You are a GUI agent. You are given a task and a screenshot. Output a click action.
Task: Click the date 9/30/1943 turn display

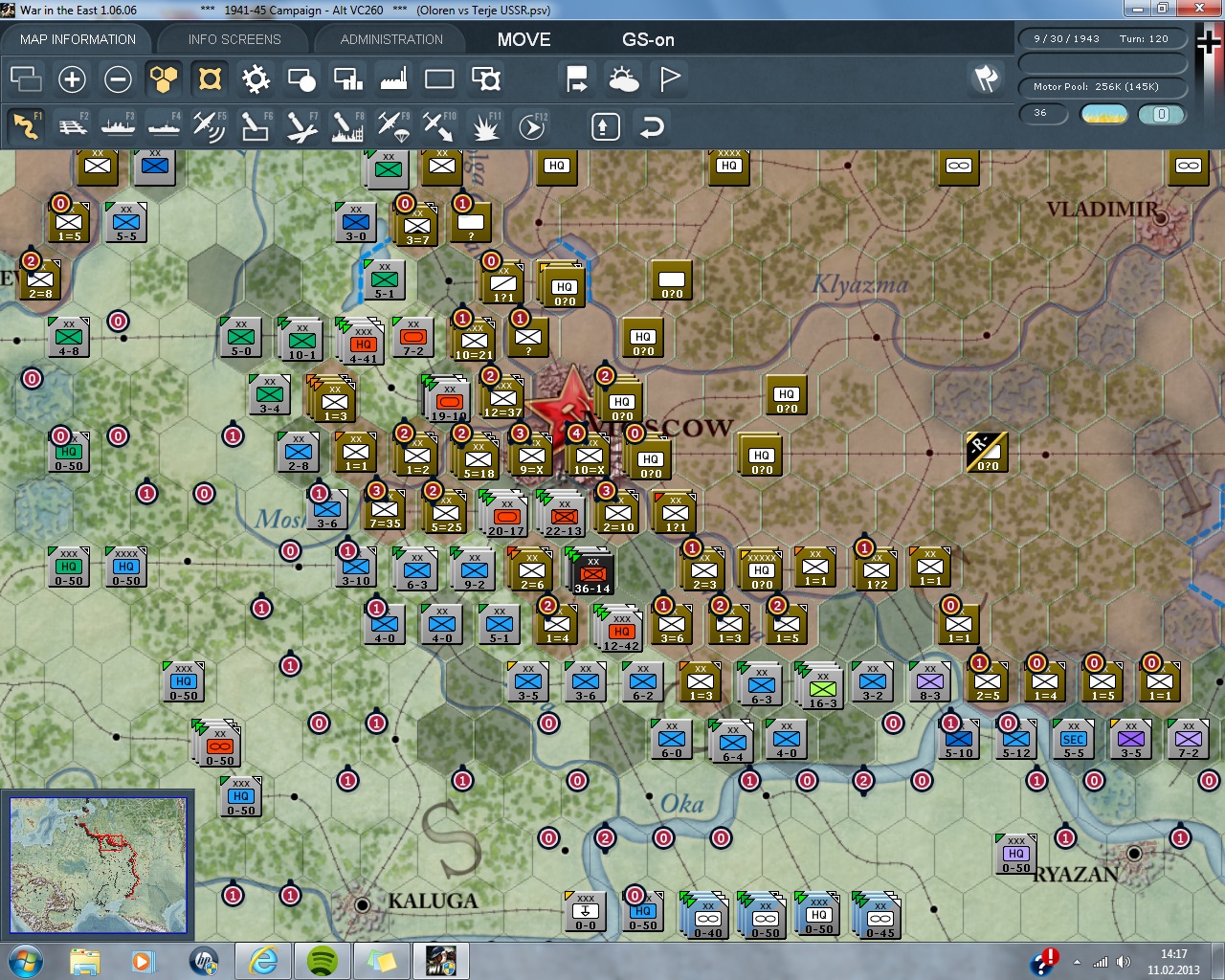click(x=1102, y=39)
